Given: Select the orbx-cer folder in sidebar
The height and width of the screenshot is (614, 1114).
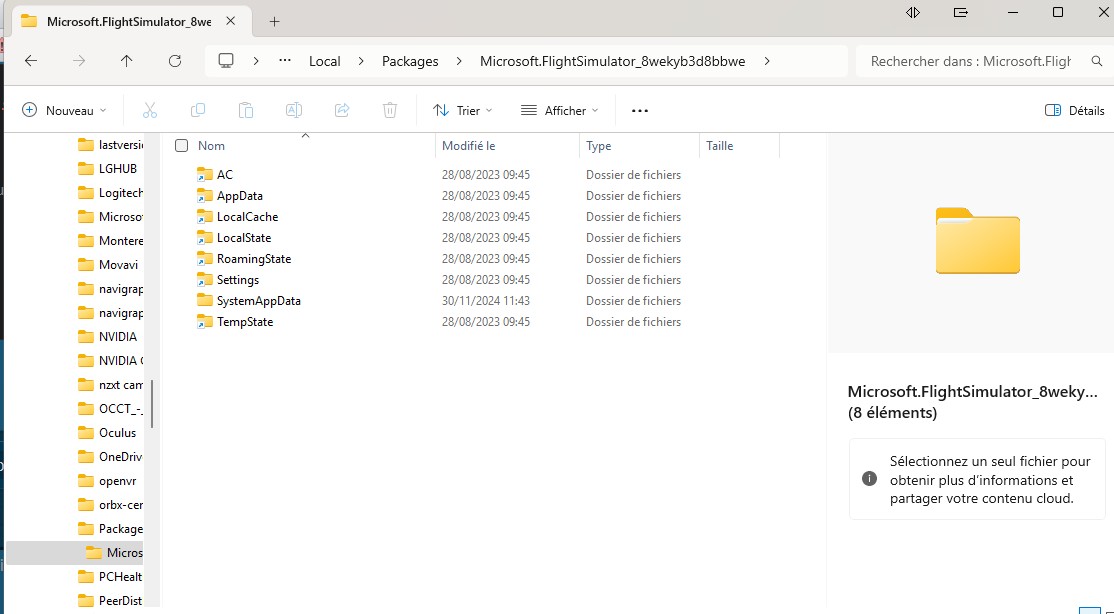Looking at the screenshot, I should point(110,505).
